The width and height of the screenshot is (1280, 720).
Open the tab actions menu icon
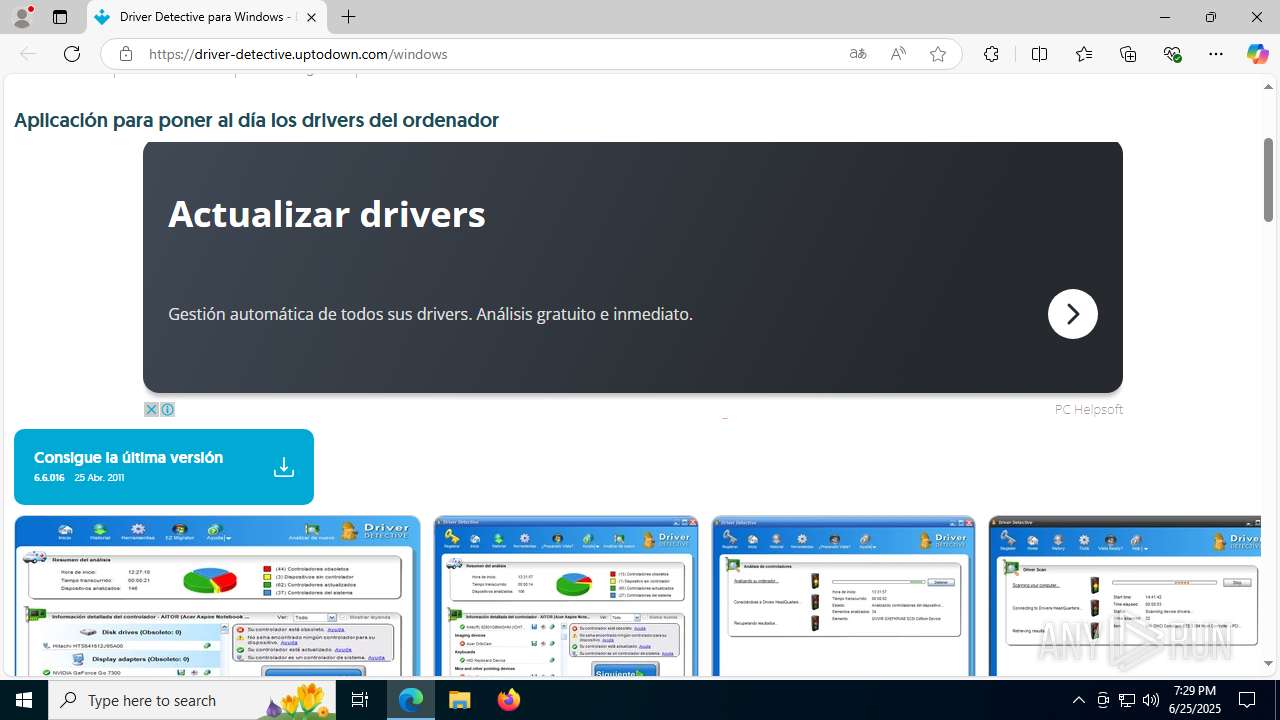(x=60, y=17)
